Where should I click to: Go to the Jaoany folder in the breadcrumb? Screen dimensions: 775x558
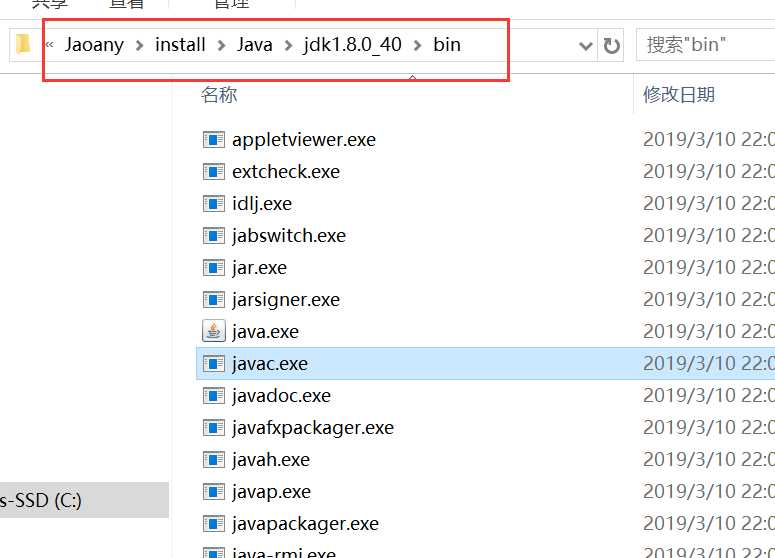coord(94,45)
